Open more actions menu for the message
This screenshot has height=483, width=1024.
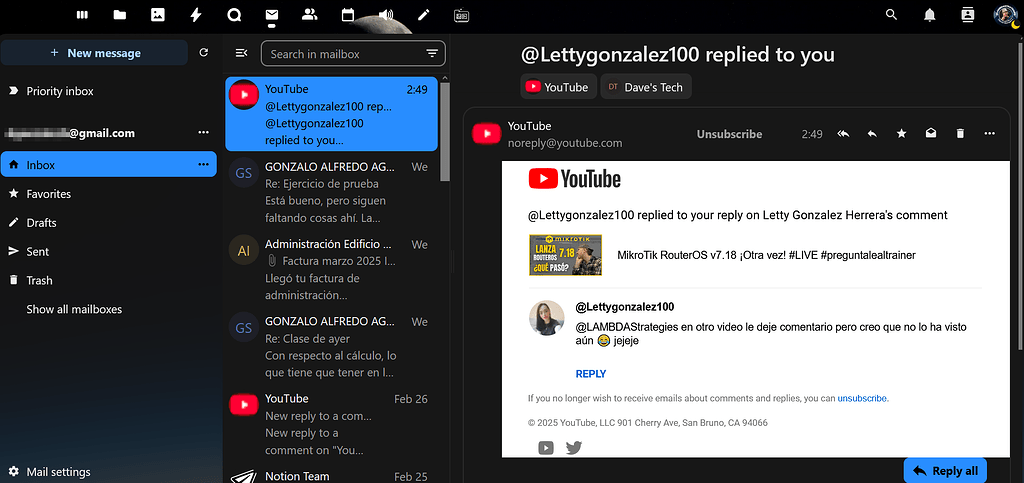[x=989, y=134]
